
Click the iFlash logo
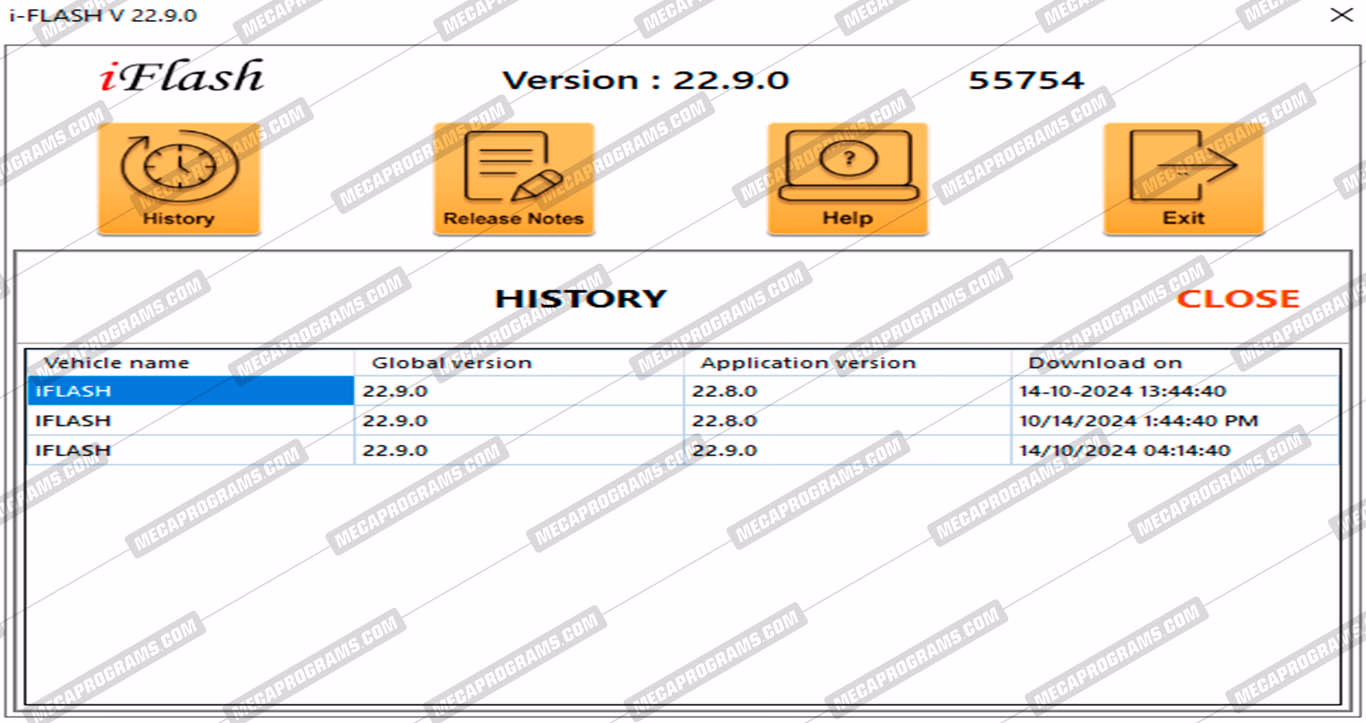click(181, 78)
